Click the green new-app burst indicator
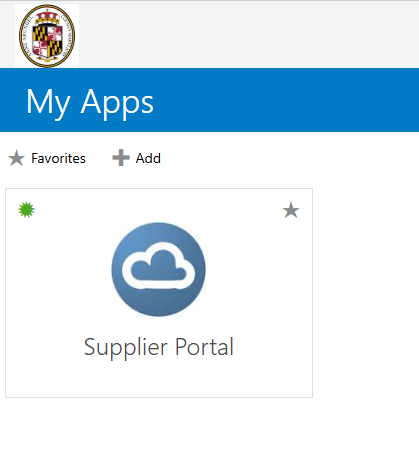The width and height of the screenshot is (419, 471). click(x=27, y=210)
